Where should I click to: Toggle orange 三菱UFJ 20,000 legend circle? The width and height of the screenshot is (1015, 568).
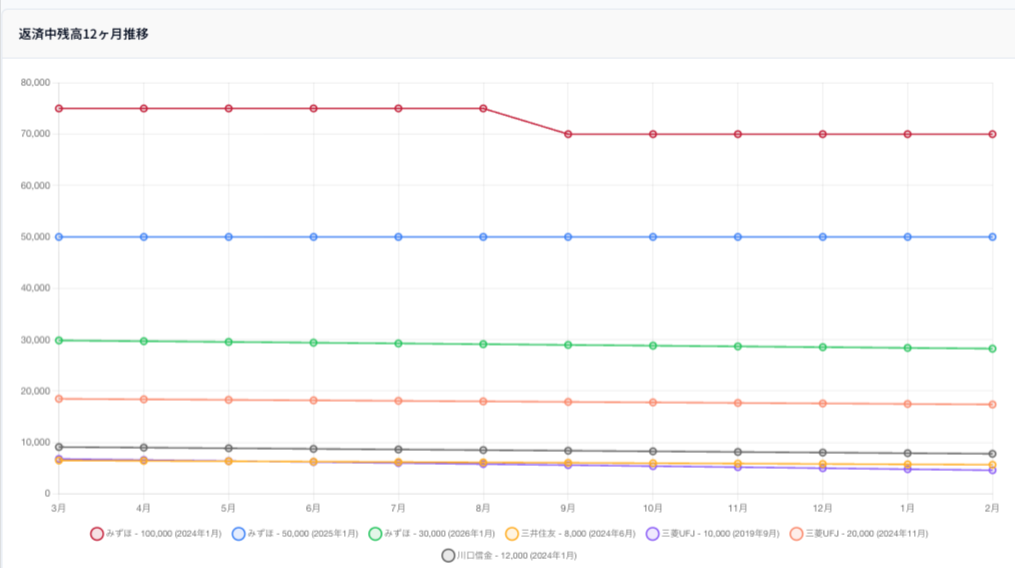click(x=797, y=534)
